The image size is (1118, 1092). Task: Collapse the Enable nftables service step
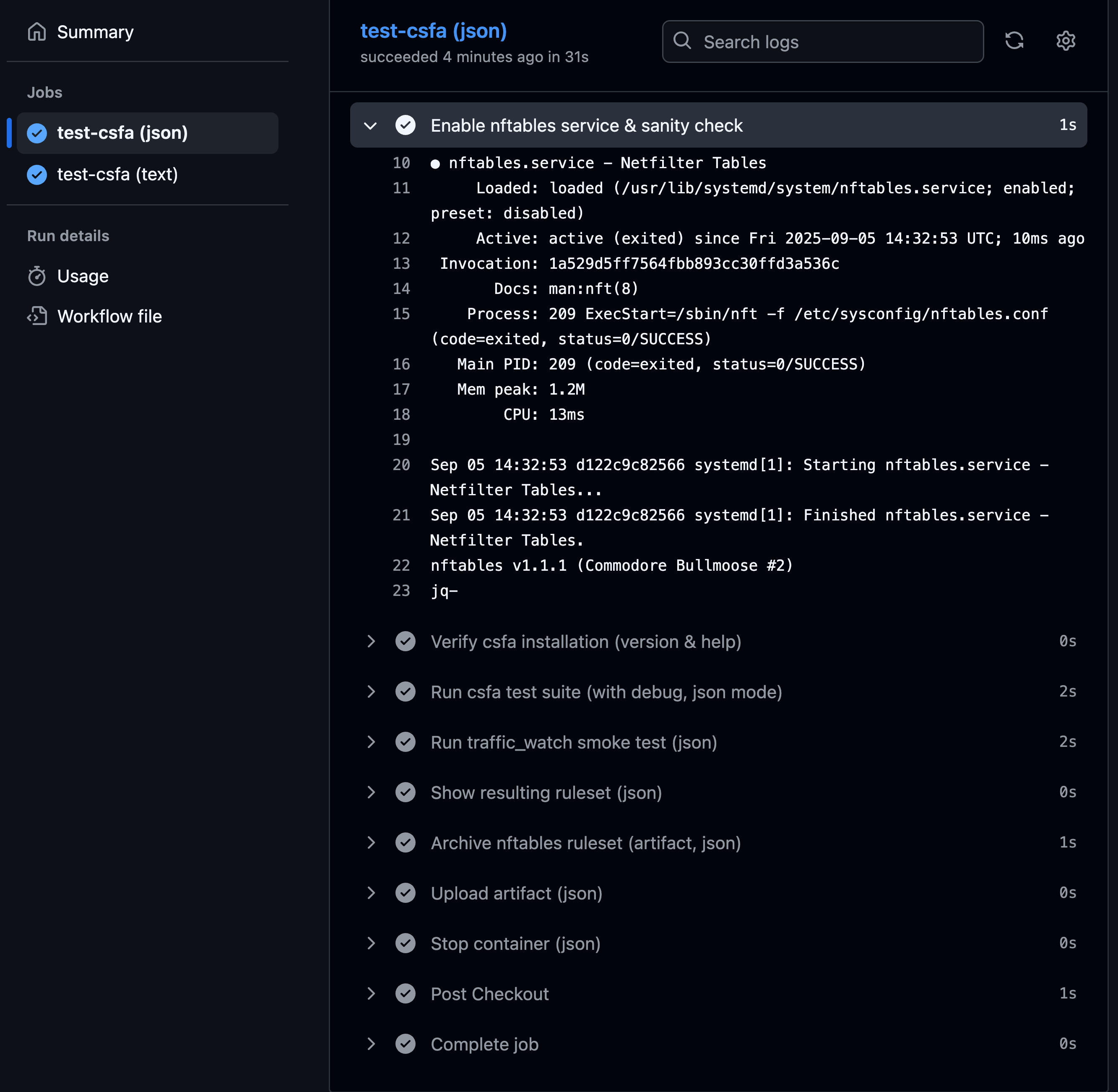click(x=371, y=126)
